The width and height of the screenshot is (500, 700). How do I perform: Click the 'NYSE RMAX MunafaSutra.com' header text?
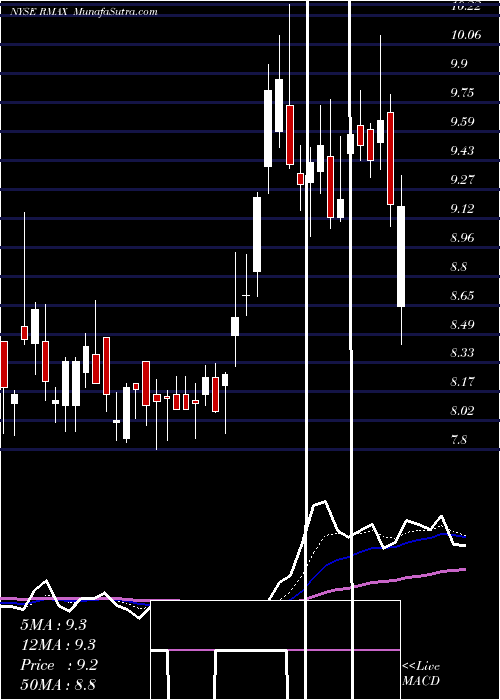[x=84, y=11]
